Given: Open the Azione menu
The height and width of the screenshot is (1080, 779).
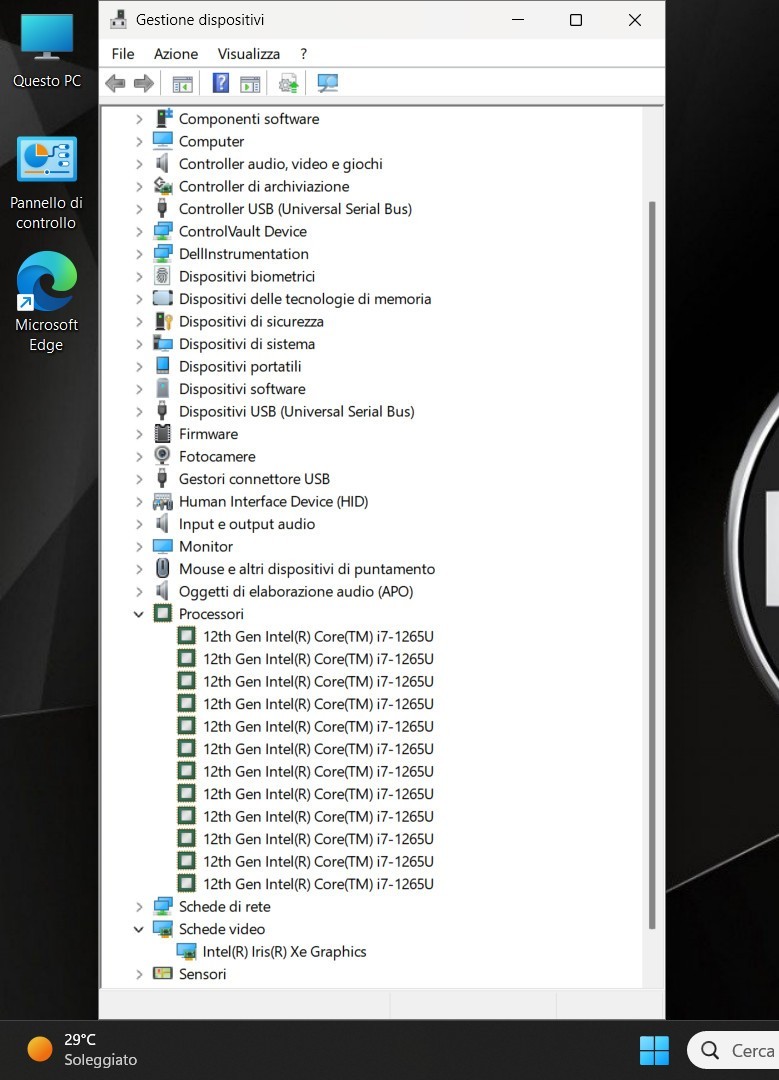Looking at the screenshot, I should click(x=176, y=54).
